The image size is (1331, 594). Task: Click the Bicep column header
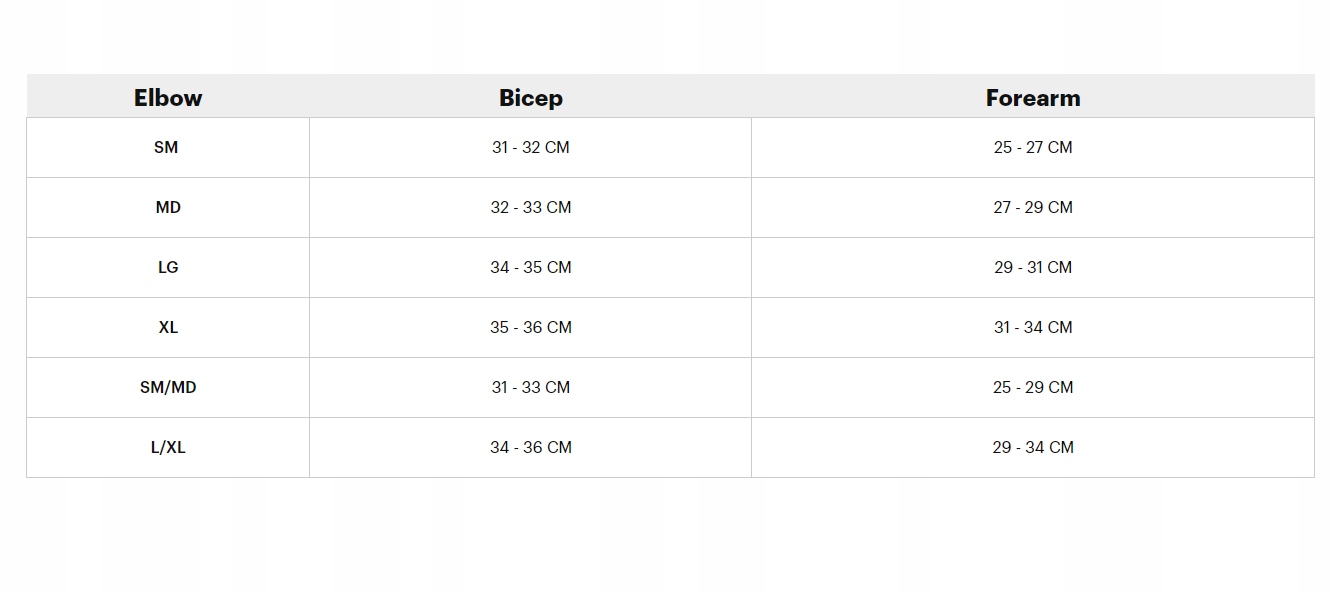click(531, 98)
